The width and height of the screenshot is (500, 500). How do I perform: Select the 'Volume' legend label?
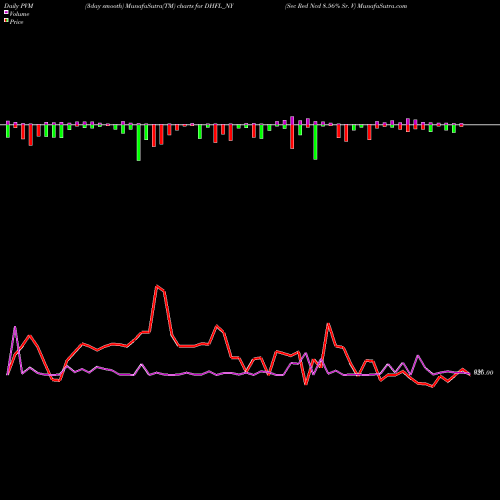click(19, 14)
